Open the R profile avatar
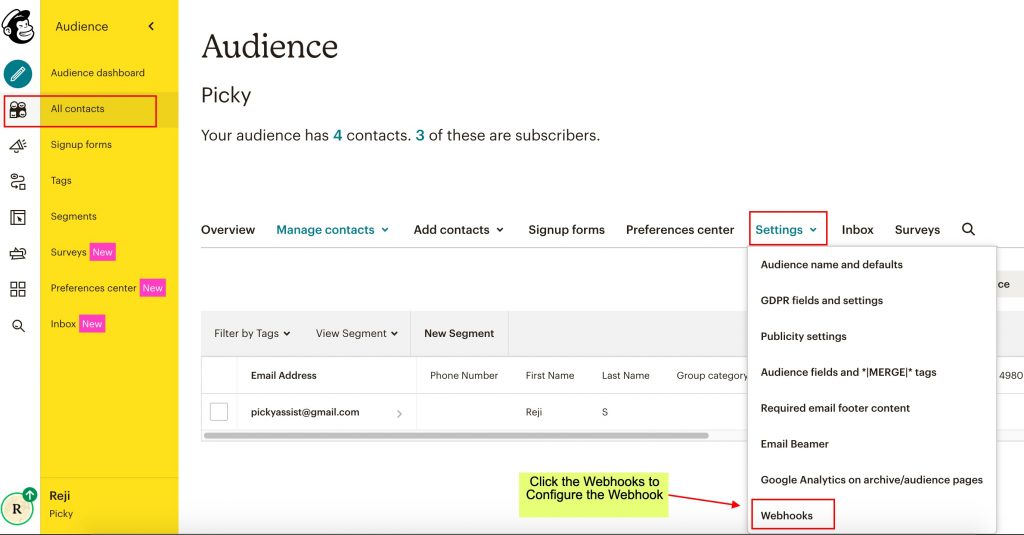This screenshot has width=1024, height=535. (17, 508)
